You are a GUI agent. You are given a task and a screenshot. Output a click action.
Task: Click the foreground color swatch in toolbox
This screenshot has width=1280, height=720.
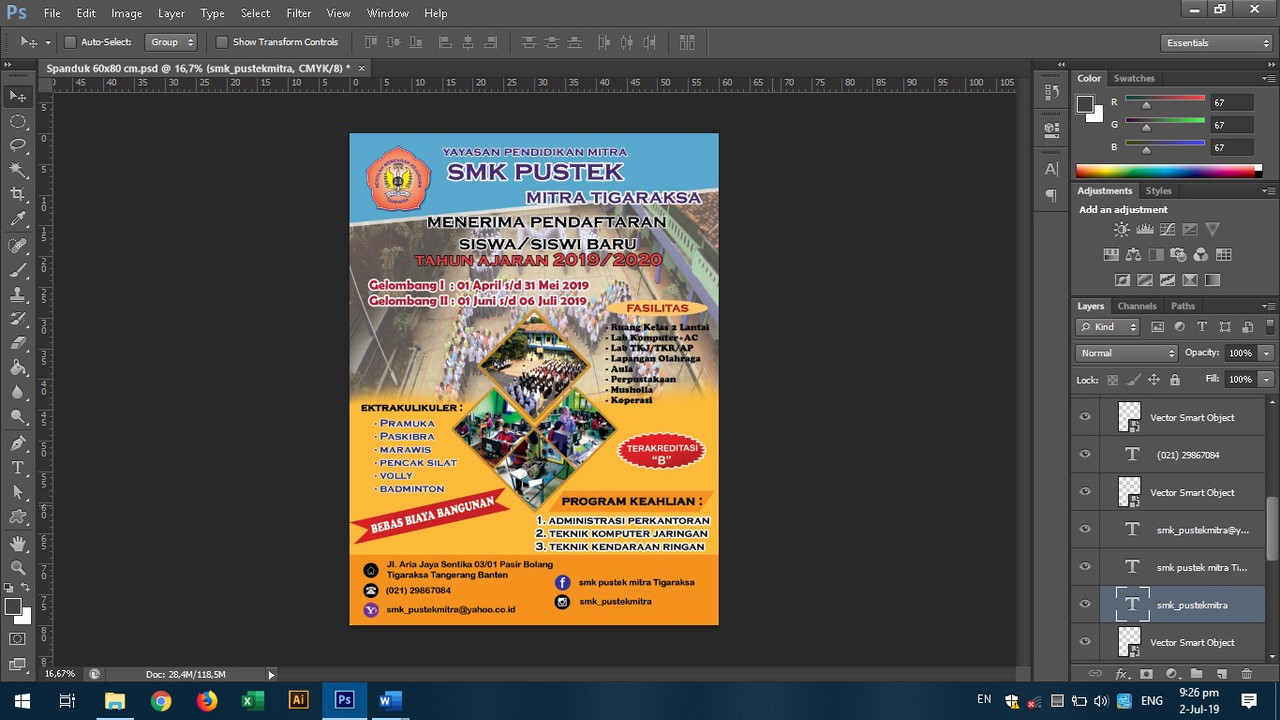click(12, 607)
